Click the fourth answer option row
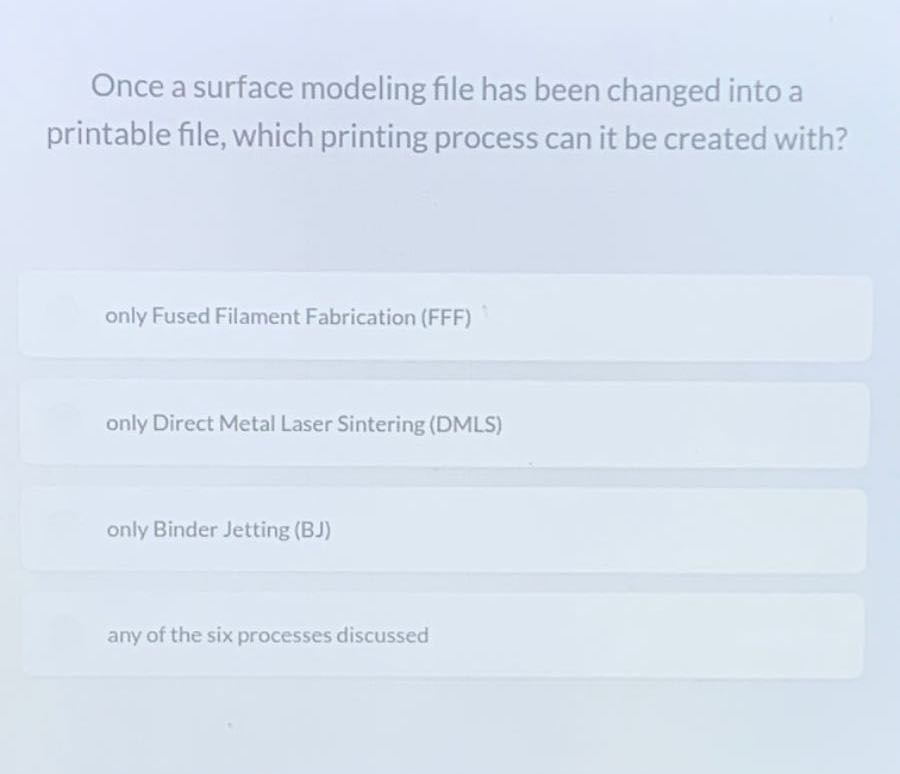The width and height of the screenshot is (900, 774). pyautogui.click(x=445, y=634)
